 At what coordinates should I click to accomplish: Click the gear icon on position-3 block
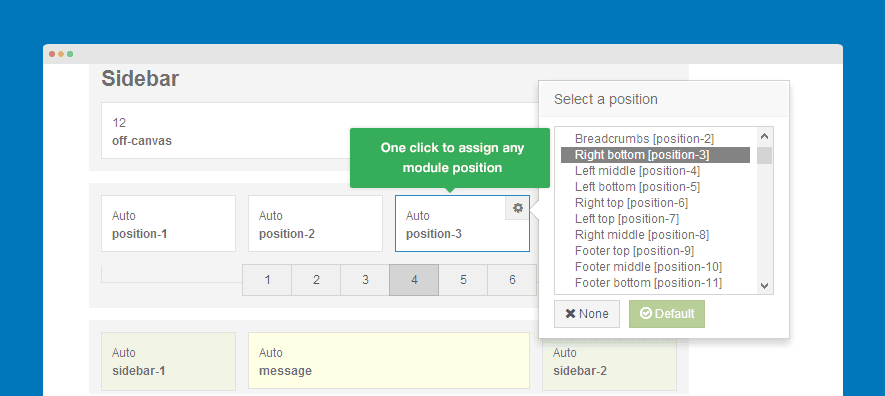coord(518,208)
